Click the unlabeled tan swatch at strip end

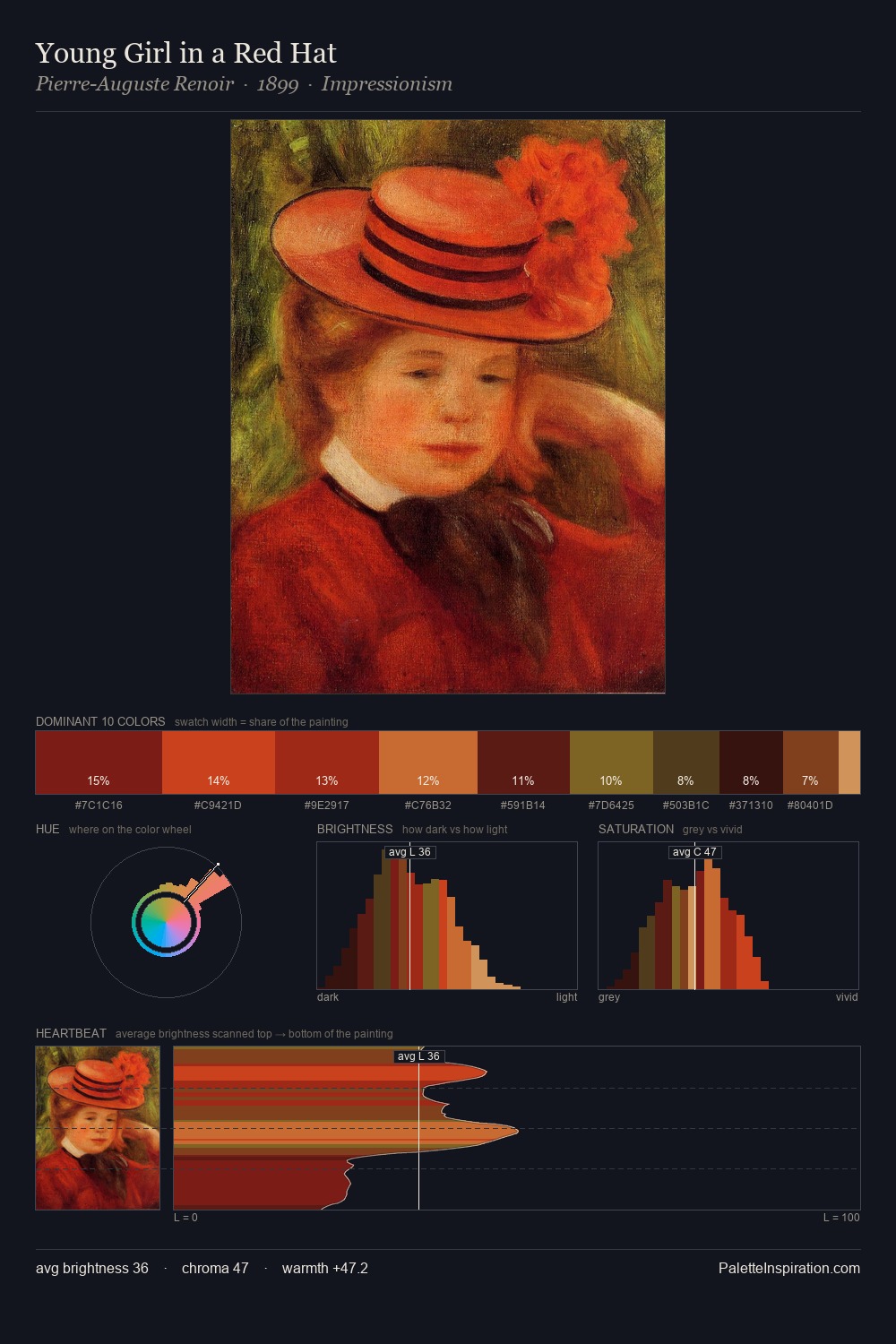point(849,762)
